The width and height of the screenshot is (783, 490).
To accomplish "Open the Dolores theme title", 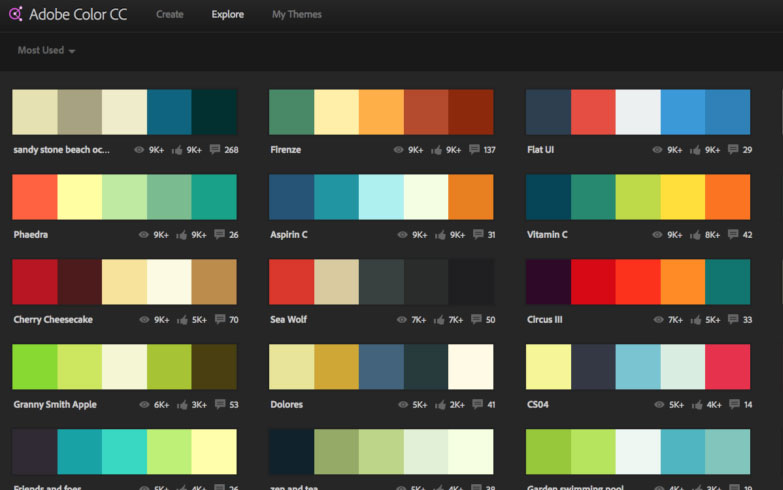I will tap(287, 405).
